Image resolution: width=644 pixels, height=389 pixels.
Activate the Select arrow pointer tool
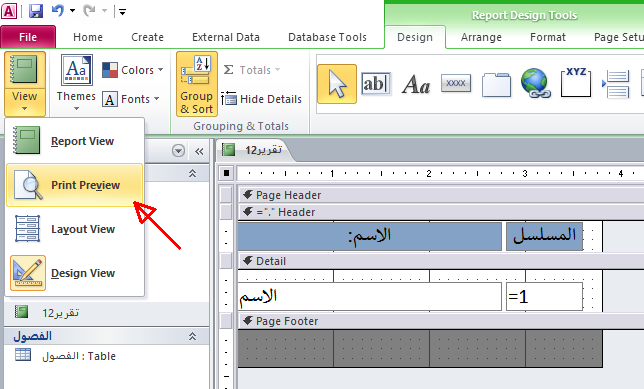pos(337,84)
